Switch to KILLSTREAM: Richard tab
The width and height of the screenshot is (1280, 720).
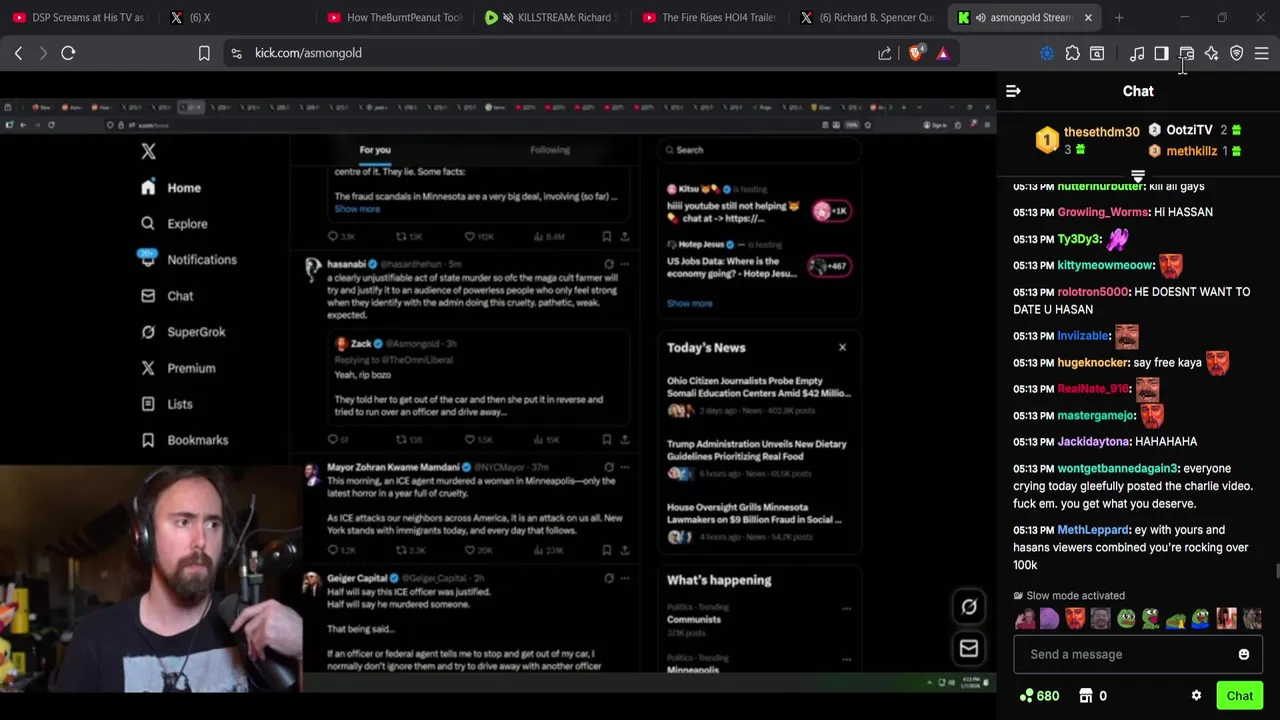click(553, 17)
